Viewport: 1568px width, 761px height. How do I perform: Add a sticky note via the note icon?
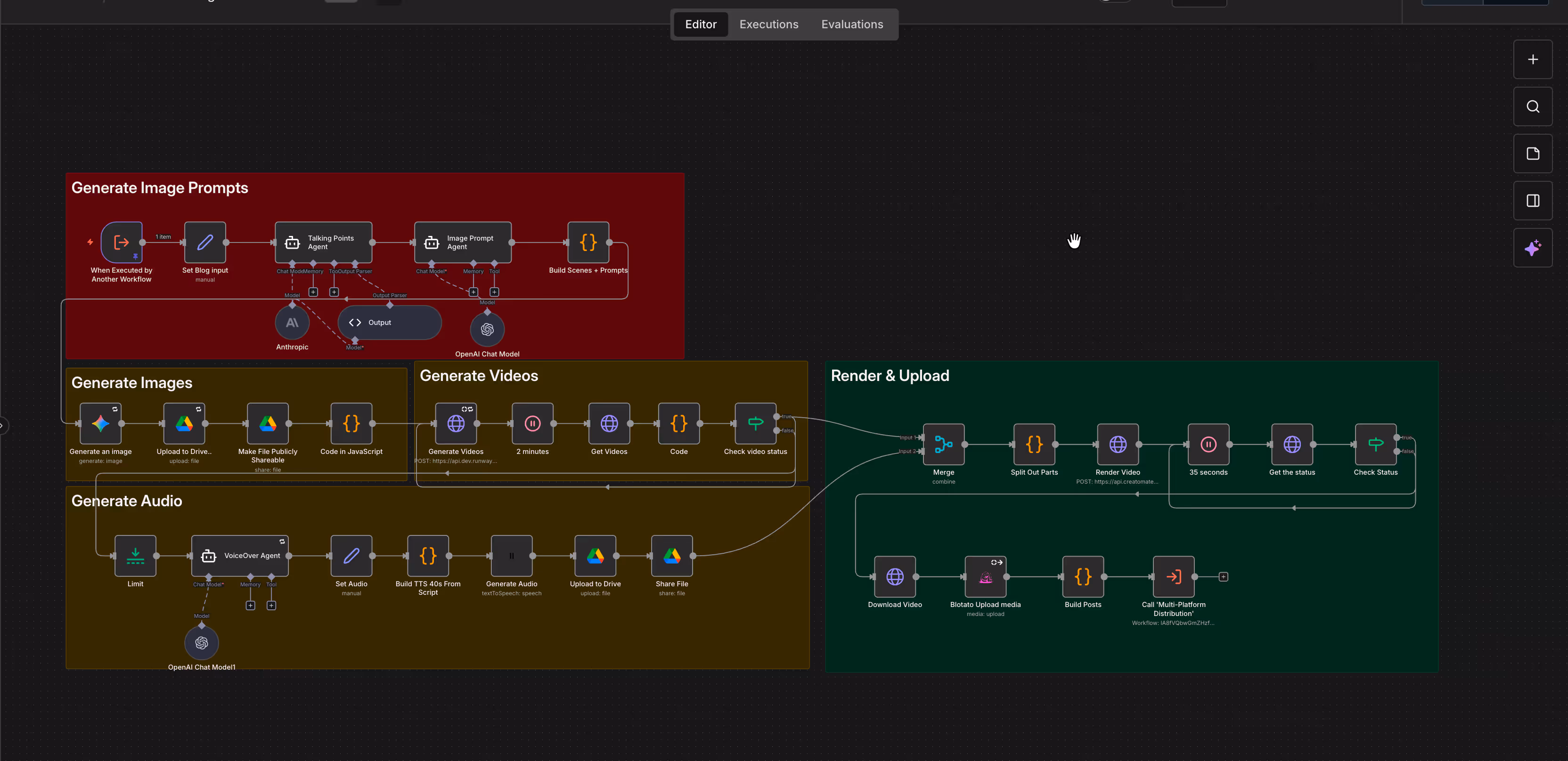(1532, 154)
